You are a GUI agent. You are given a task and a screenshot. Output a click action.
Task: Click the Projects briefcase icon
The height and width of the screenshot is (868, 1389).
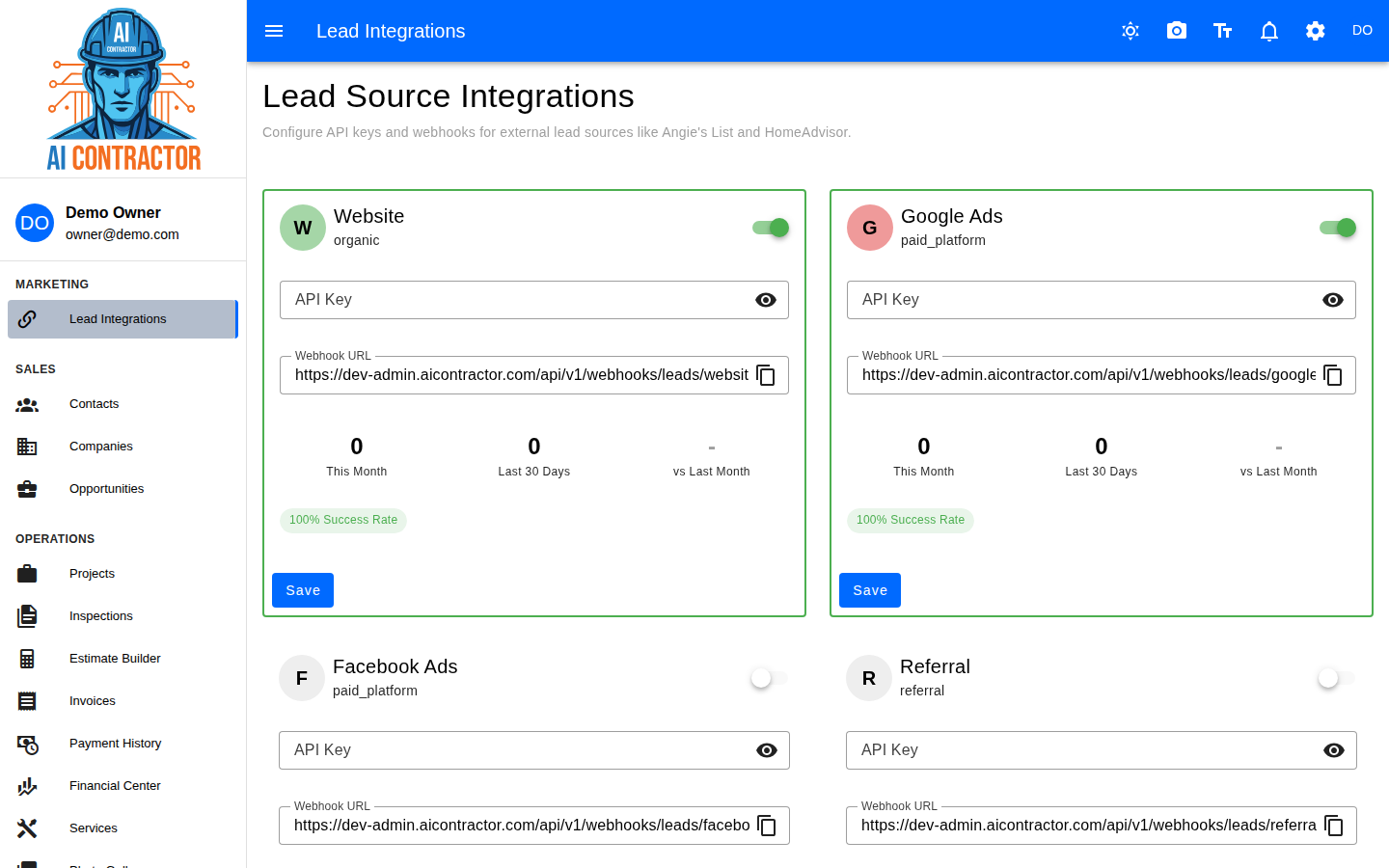[x=27, y=574]
